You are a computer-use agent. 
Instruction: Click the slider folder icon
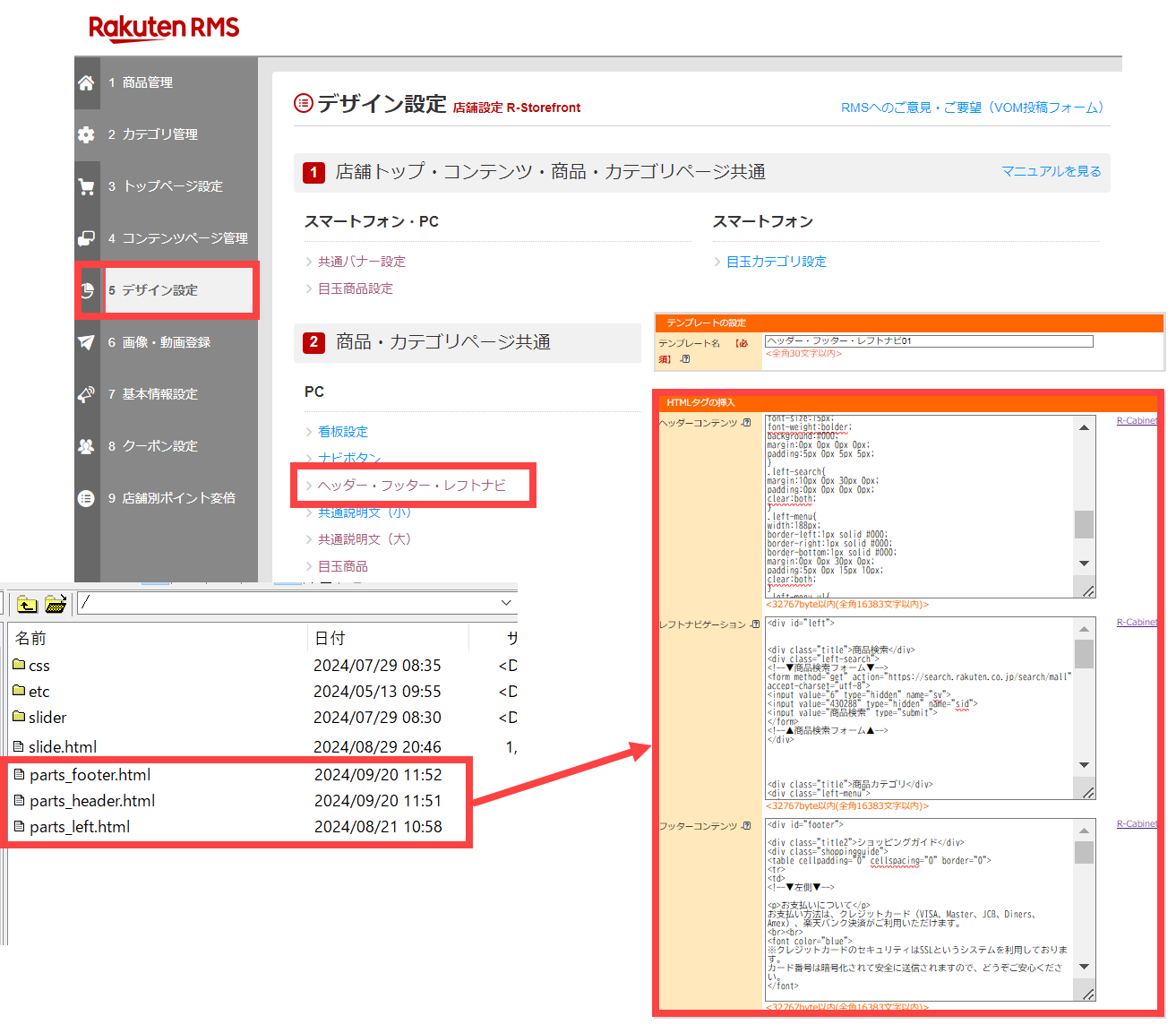tap(19, 717)
